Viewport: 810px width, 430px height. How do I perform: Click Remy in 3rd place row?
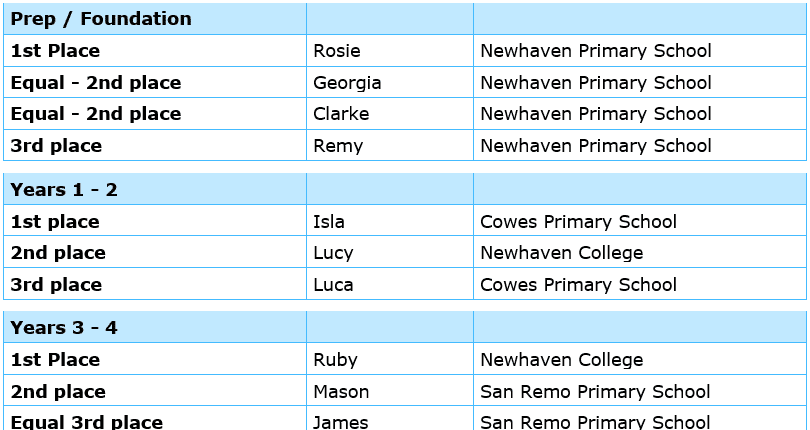(338, 146)
